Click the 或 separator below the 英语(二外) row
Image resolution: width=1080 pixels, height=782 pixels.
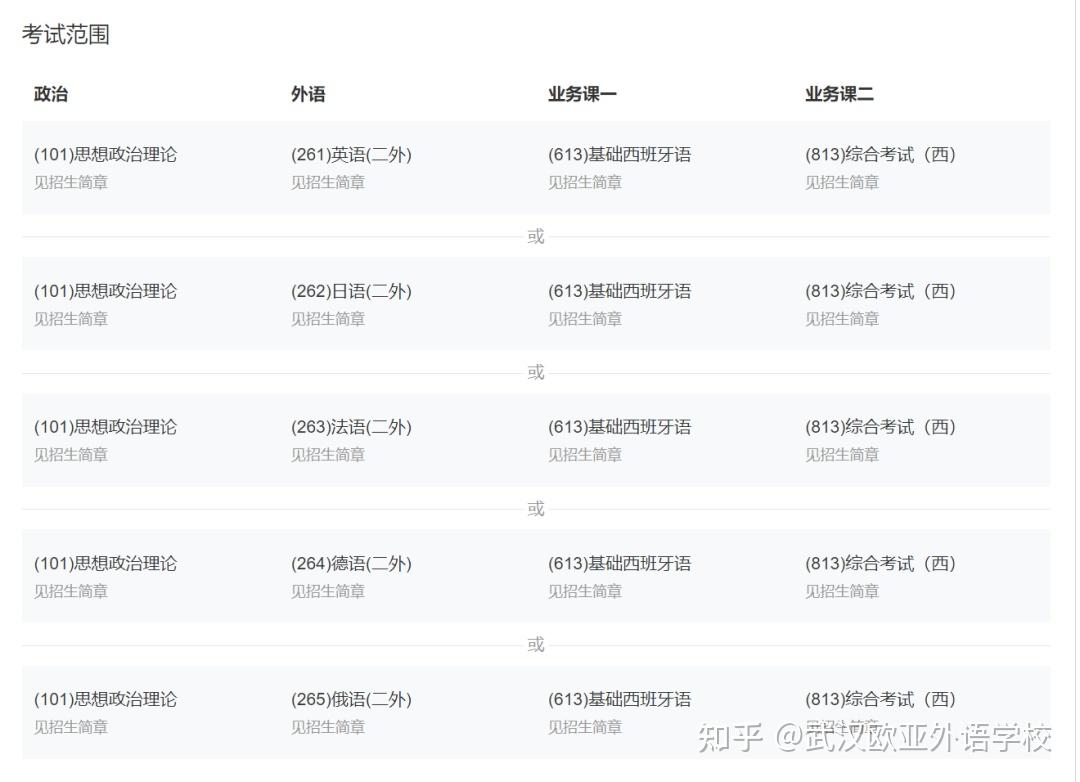tap(536, 237)
